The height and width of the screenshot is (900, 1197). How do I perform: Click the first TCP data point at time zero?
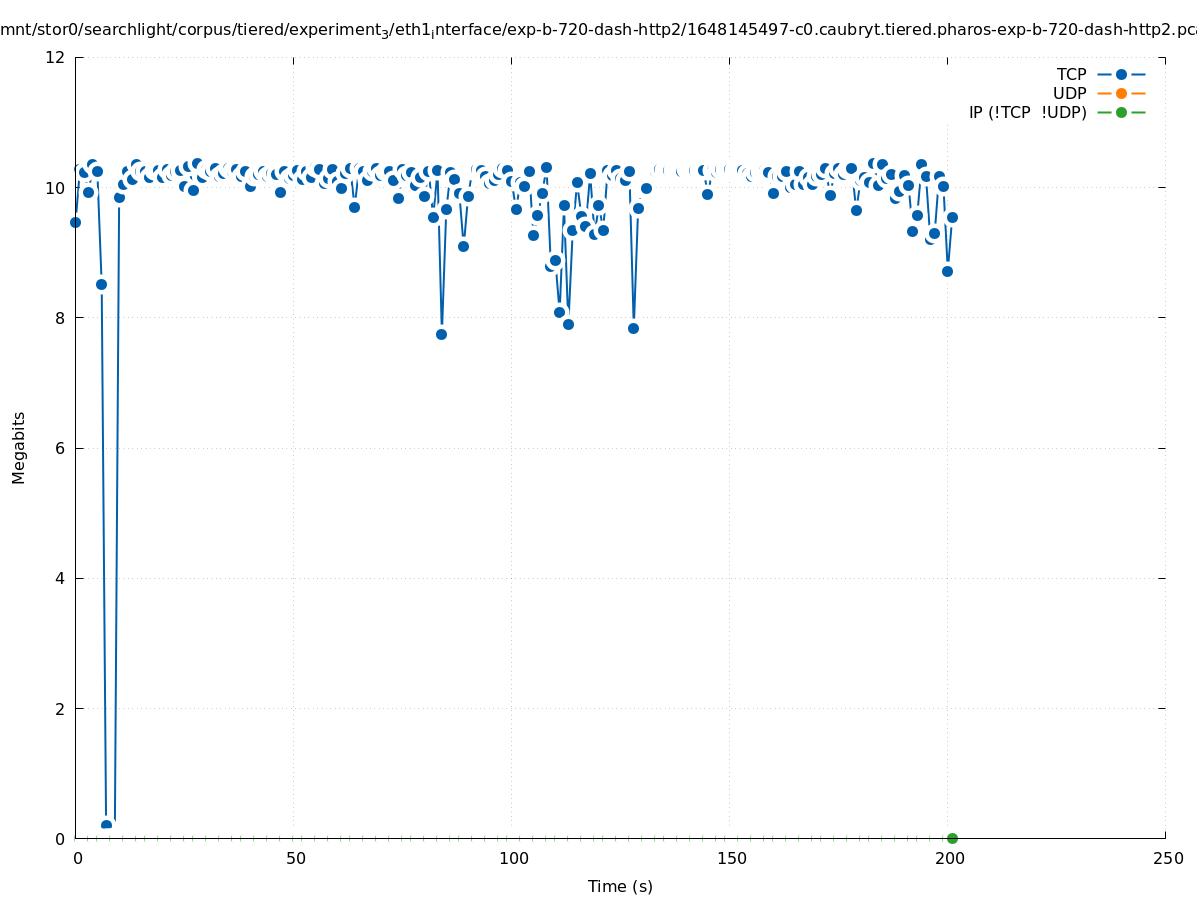coord(75,222)
